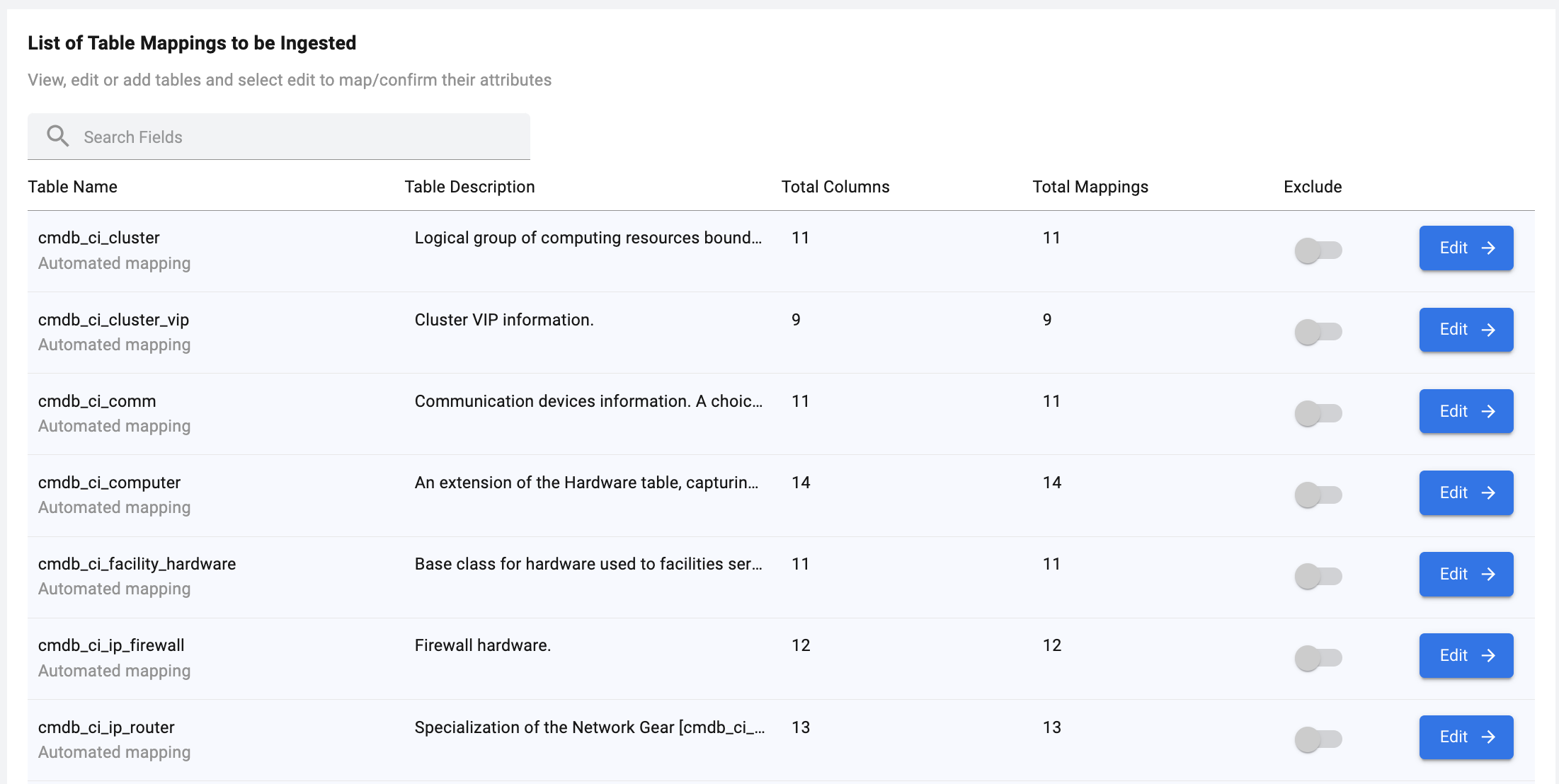This screenshot has width=1559, height=784.
Task: Click Total Mappings value 13 for cmdb_ci_ip_router
Action: point(1052,727)
